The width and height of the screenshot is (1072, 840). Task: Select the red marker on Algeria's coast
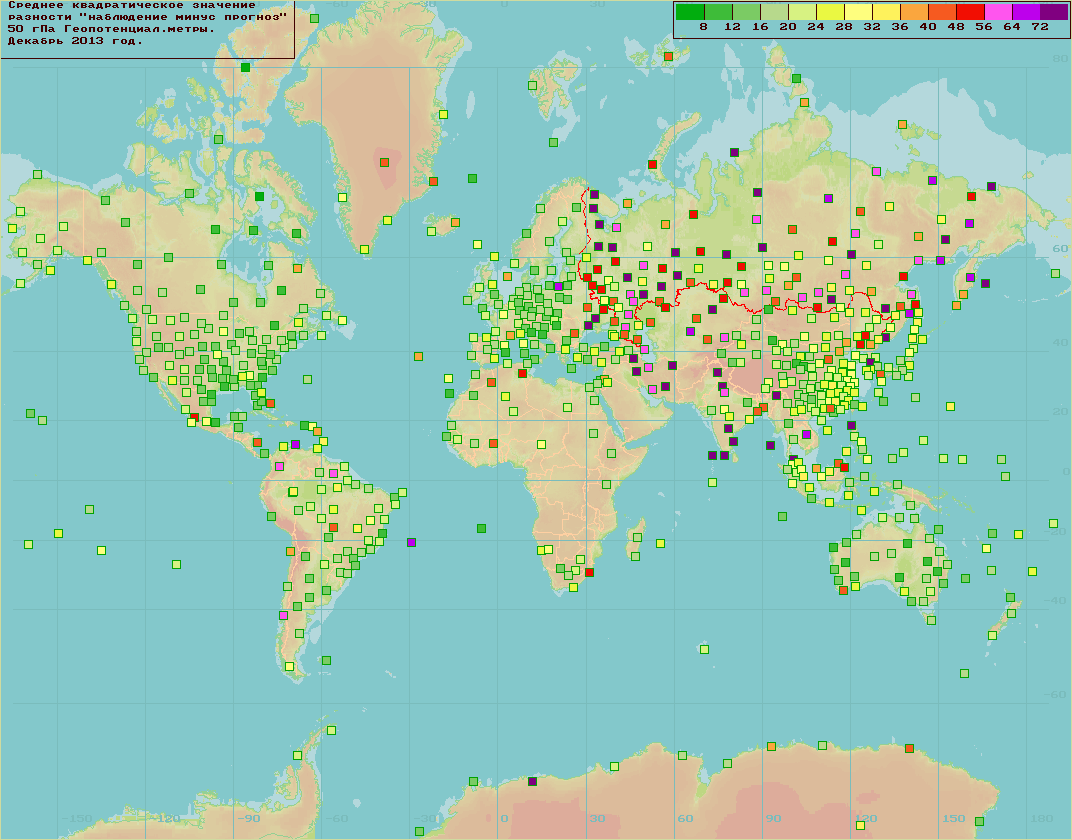[x=522, y=373]
